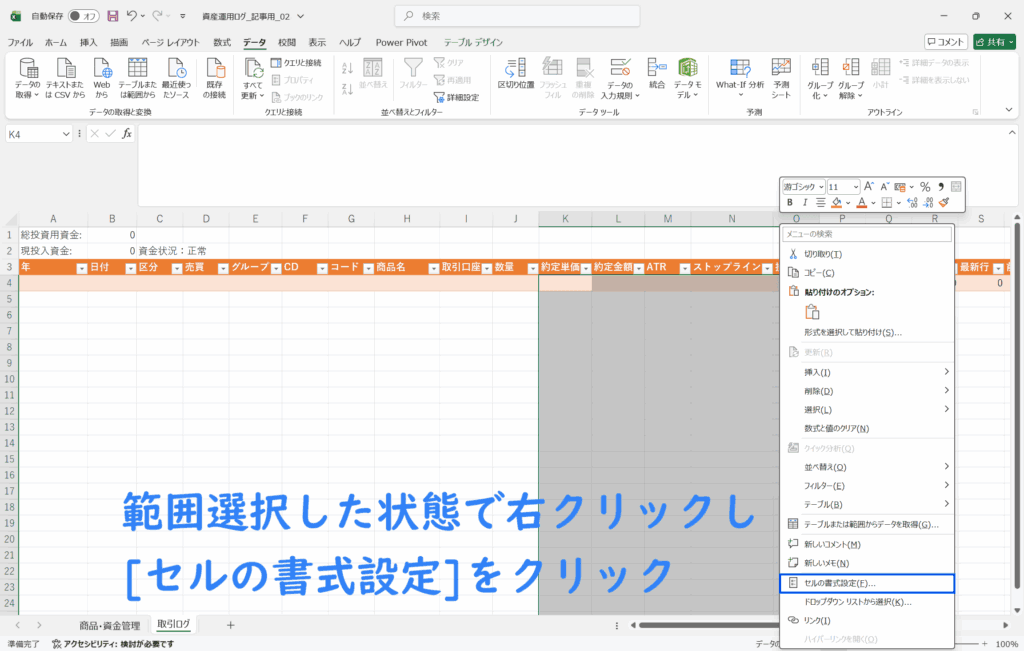Click the コメント button at top right
Viewport: 1024px width, 651px height.
[945, 42]
